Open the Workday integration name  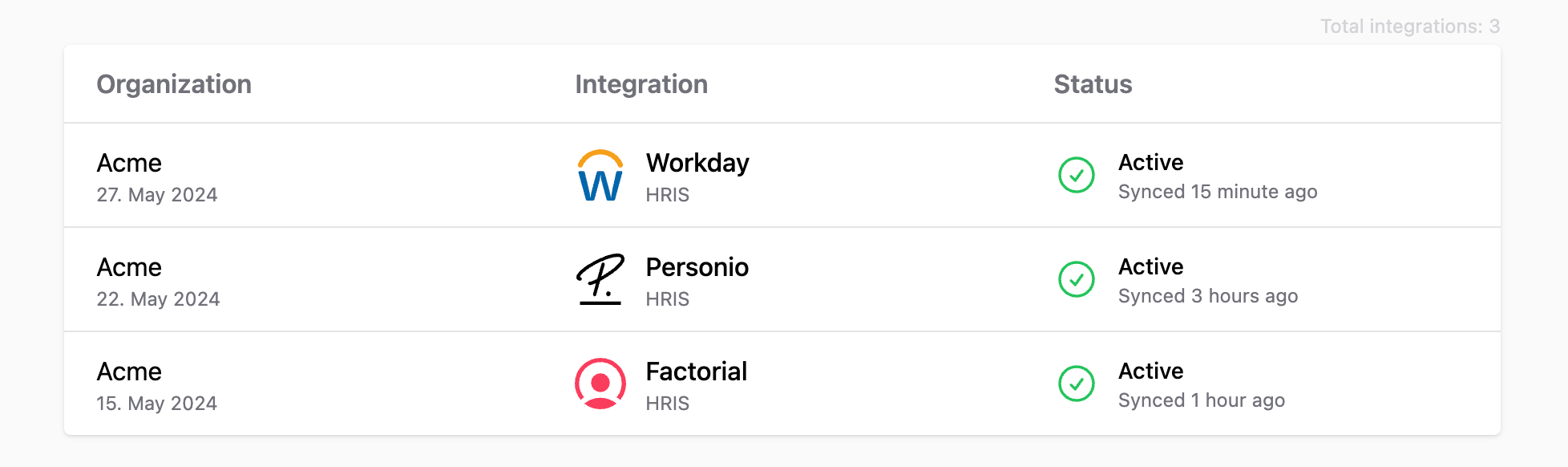pyautogui.click(x=697, y=163)
